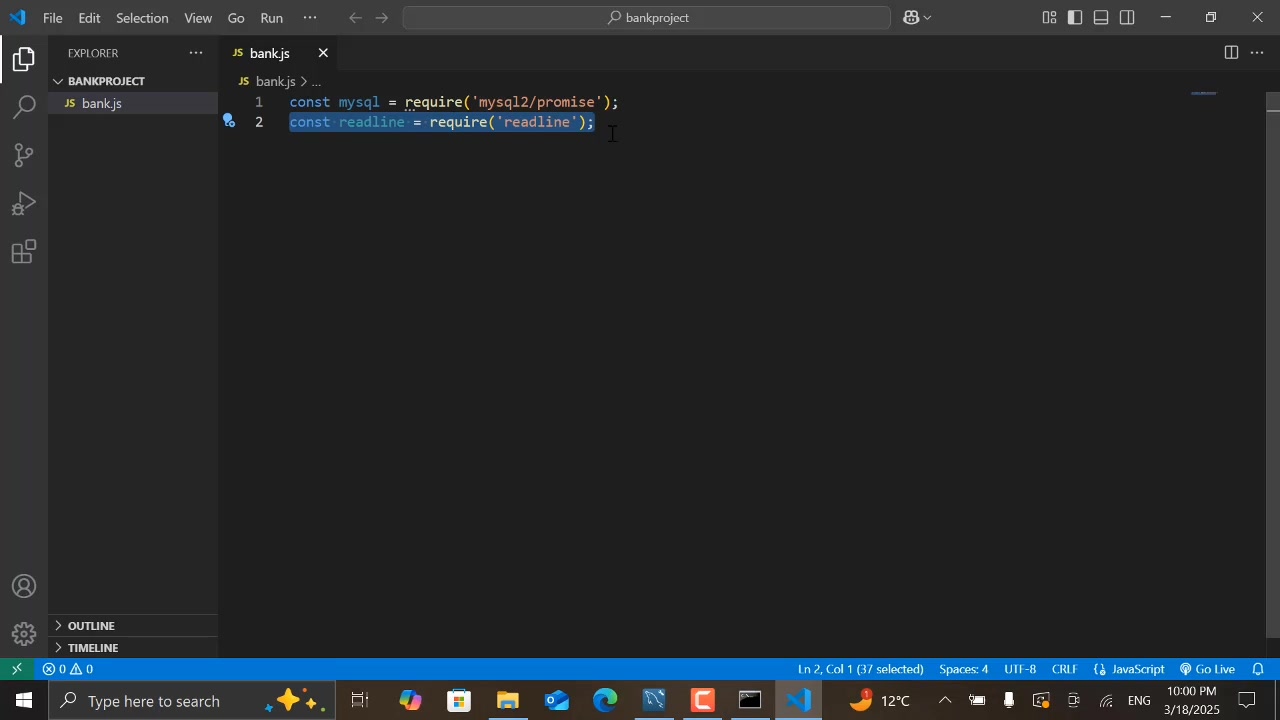Show hidden tray icons chevron
1280x720 pixels.
(945, 700)
